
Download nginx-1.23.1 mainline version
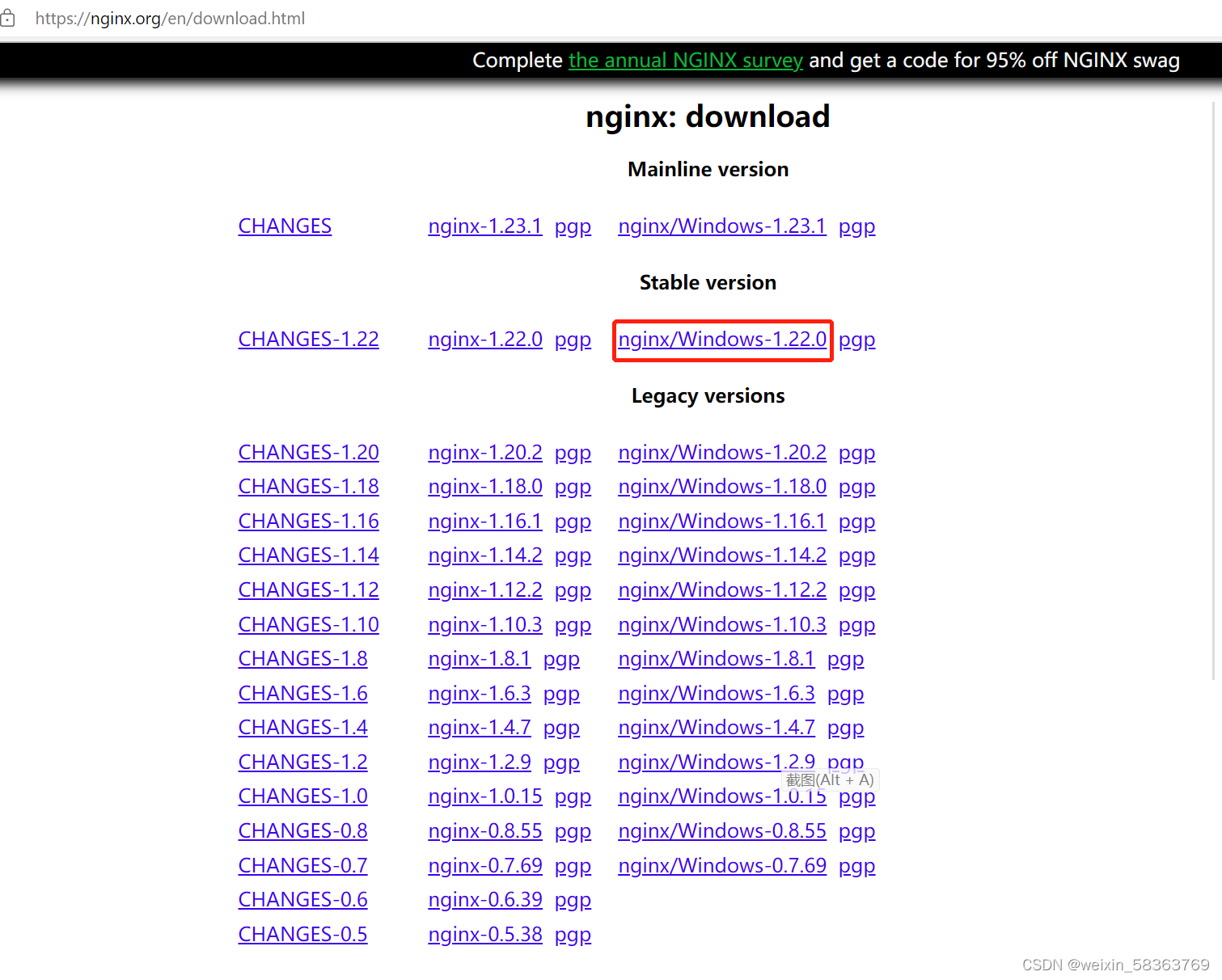pyautogui.click(x=484, y=226)
